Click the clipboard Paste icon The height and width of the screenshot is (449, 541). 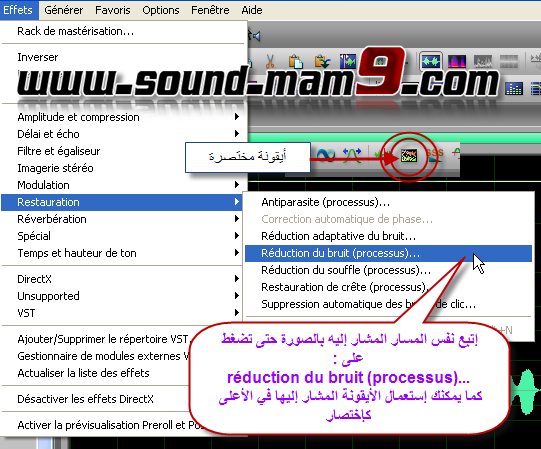pos(296,61)
